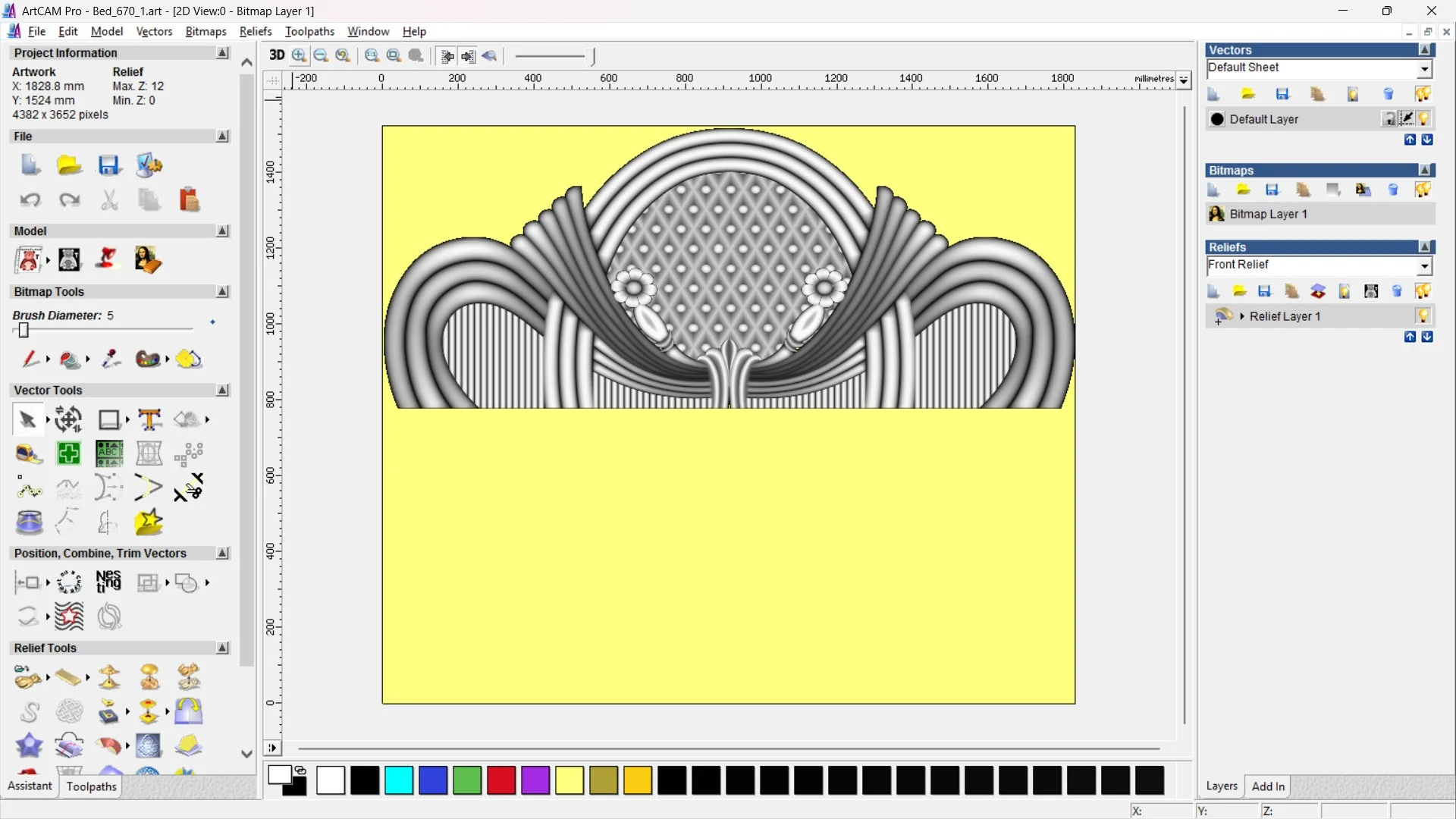Select the Create Text vector tool
The height and width of the screenshot is (819, 1456).
(149, 419)
